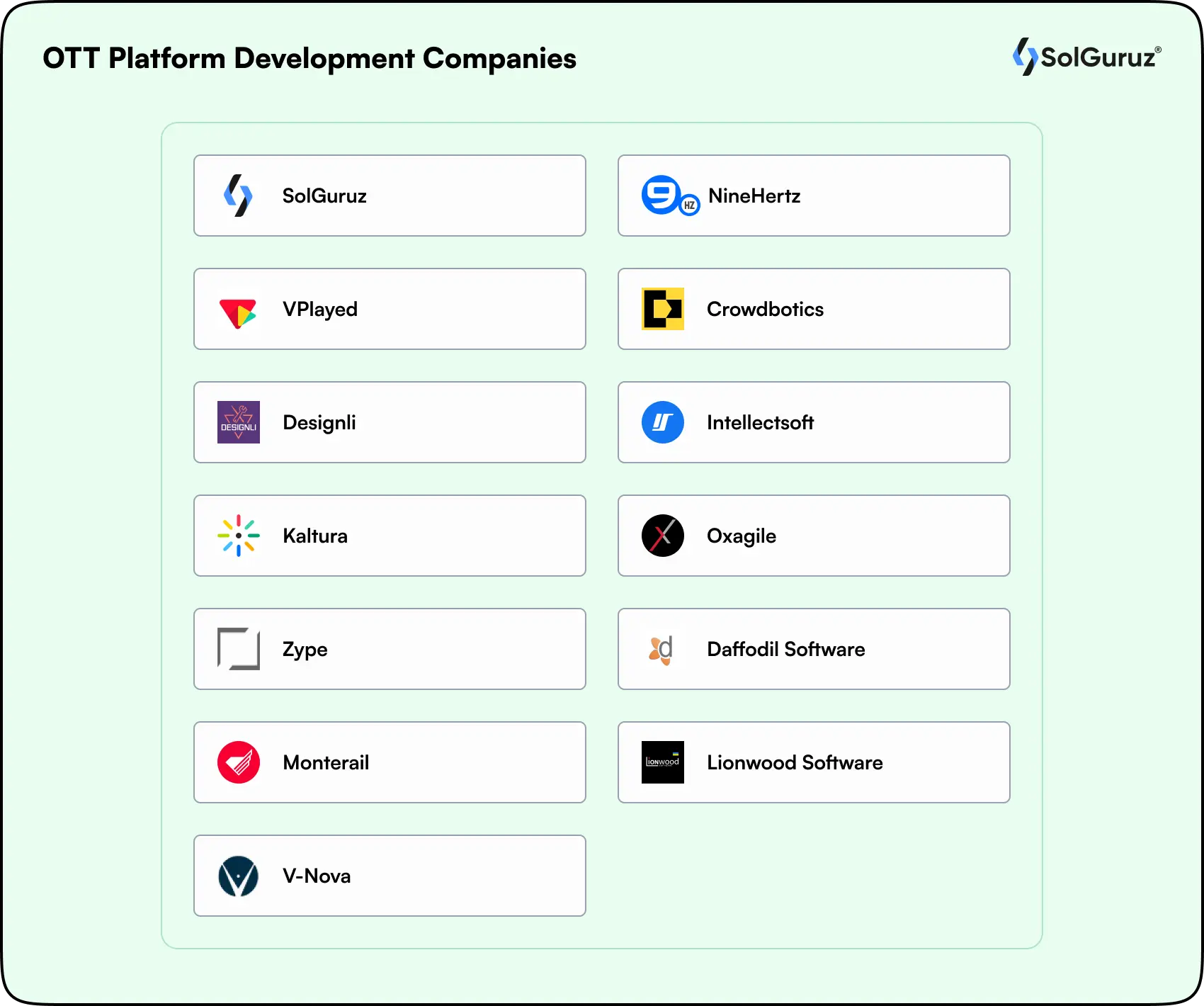Image resolution: width=1204 pixels, height=1006 pixels.
Task: Click the SolGuruz logo icon
Action: 237,196
